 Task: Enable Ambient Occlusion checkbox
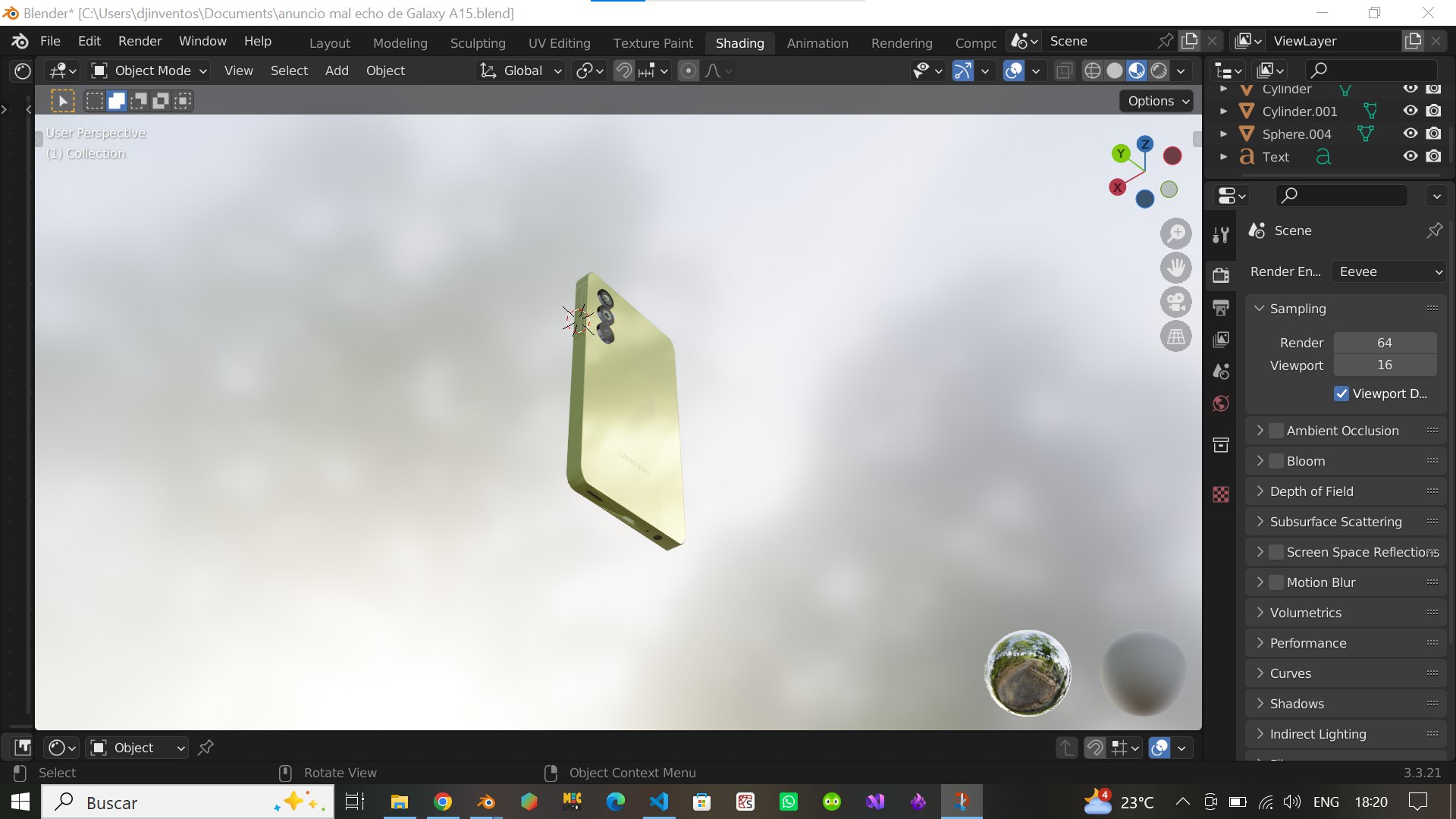tap(1277, 431)
